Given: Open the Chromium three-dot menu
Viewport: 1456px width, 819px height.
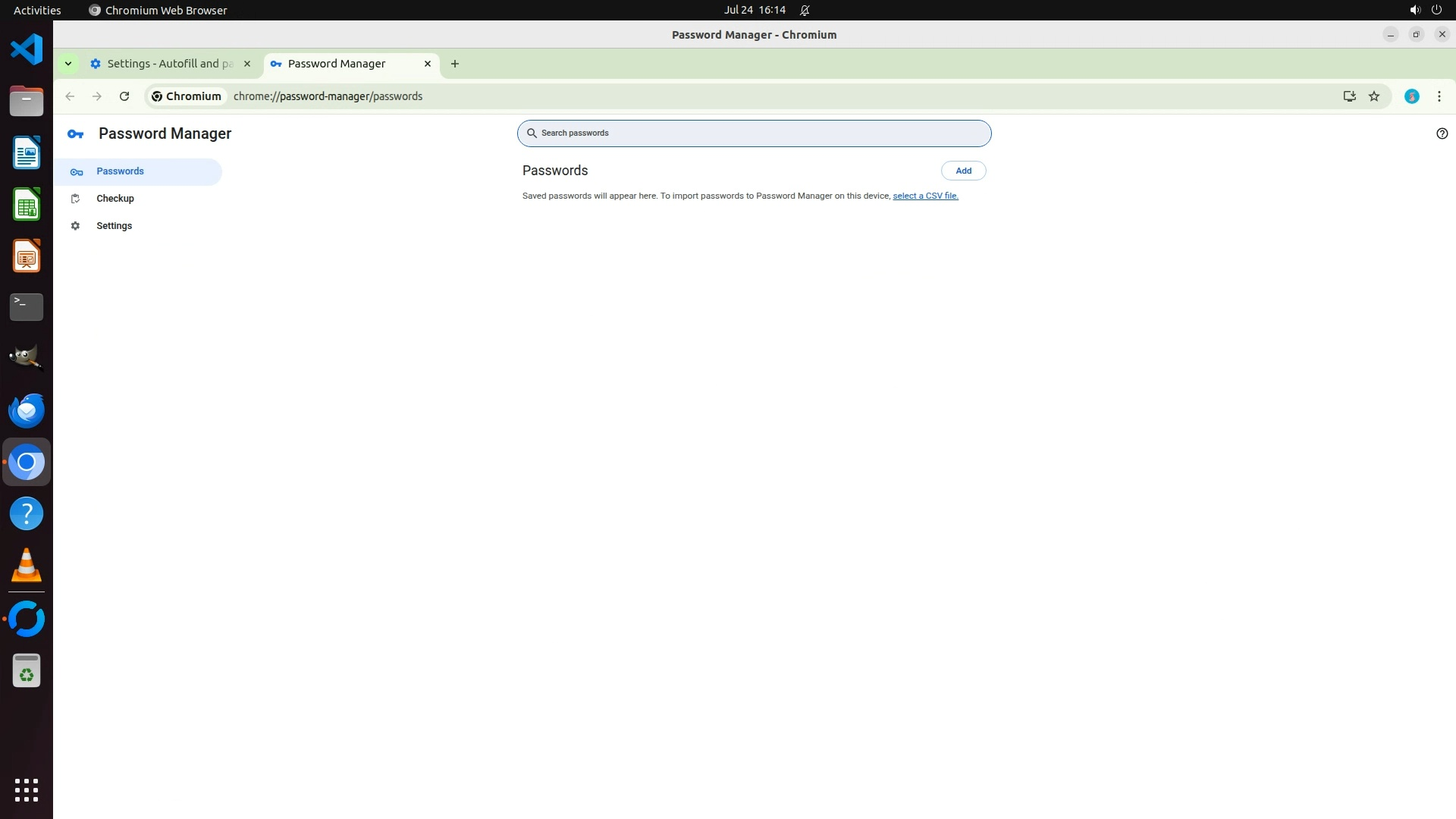Looking at the screenshot, I should point(1439,96).
